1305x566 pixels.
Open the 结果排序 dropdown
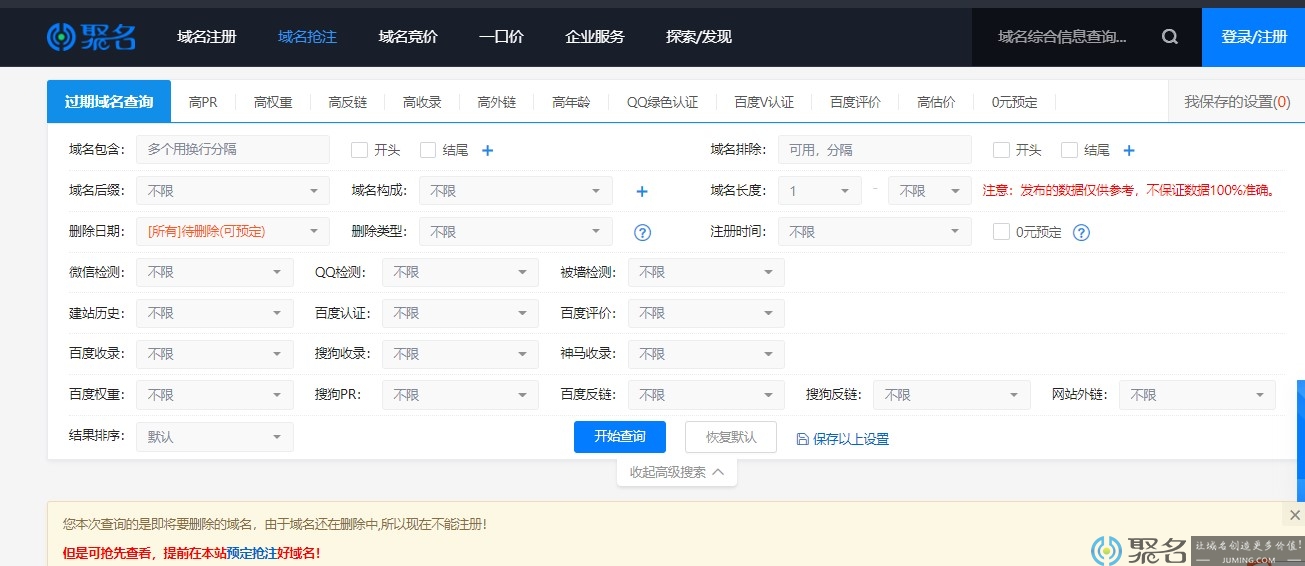point(215,437)
